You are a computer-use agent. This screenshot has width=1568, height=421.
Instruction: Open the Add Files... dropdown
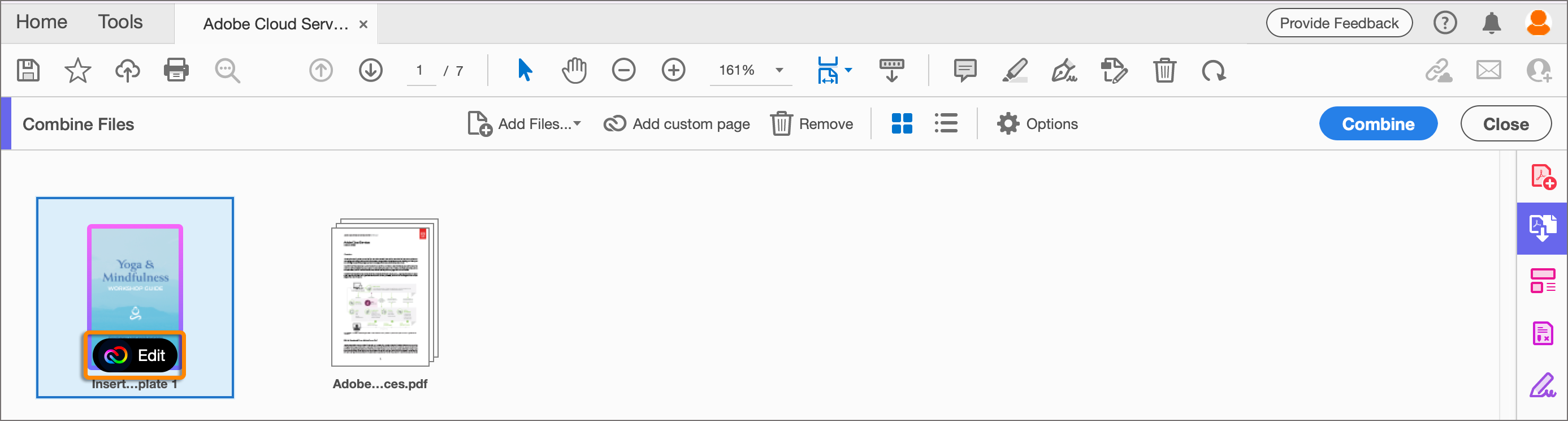pos(524,124)
